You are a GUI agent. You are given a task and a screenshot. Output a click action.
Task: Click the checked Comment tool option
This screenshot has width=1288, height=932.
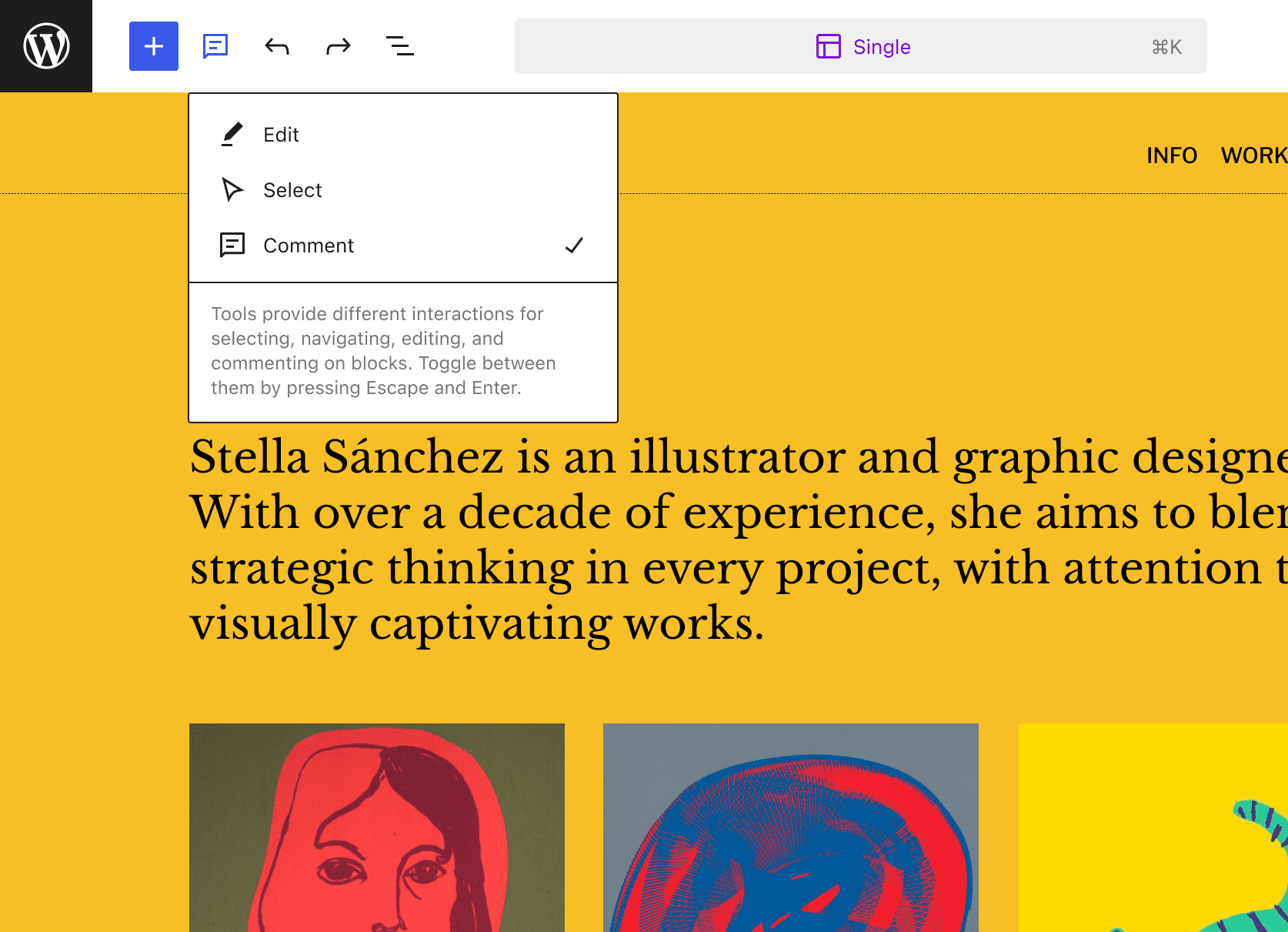[385, 246]
